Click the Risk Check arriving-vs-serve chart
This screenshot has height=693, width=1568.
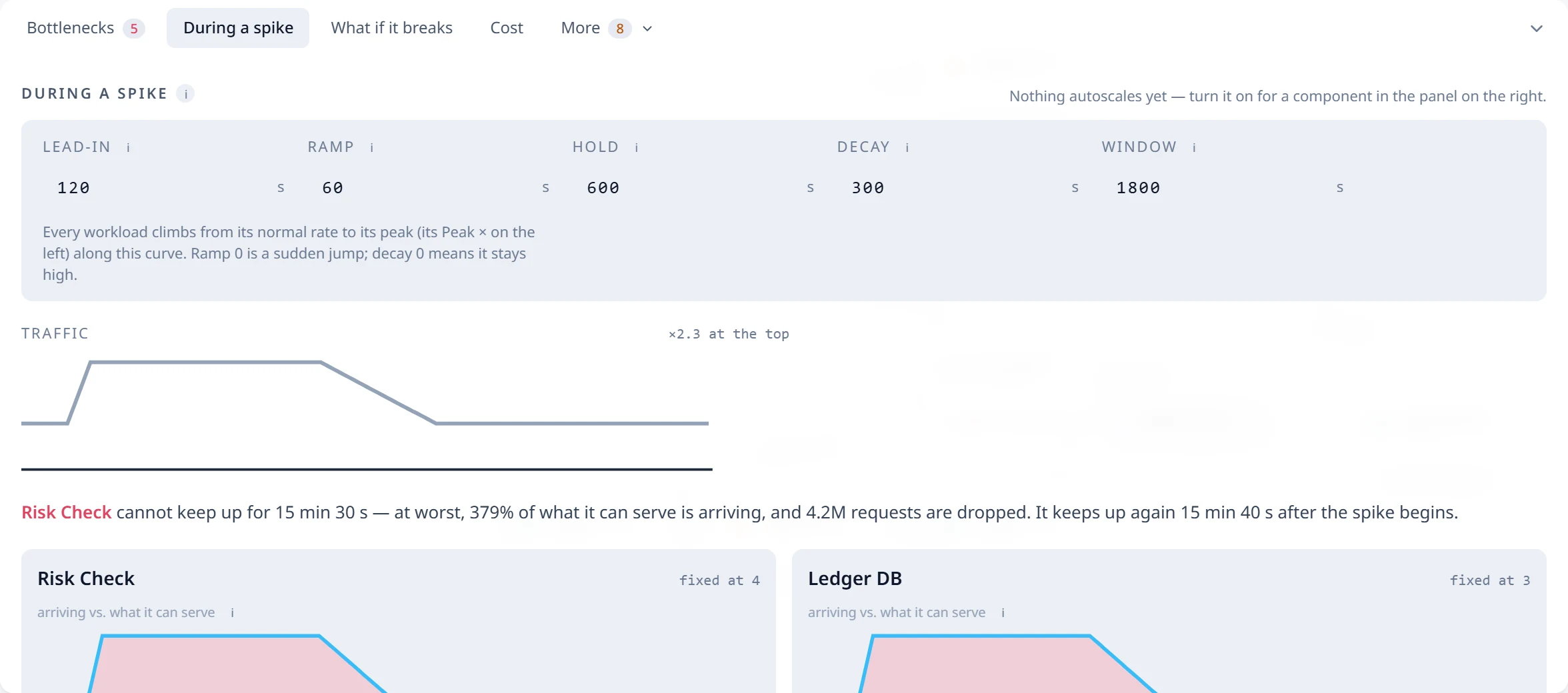click(399, 662)
